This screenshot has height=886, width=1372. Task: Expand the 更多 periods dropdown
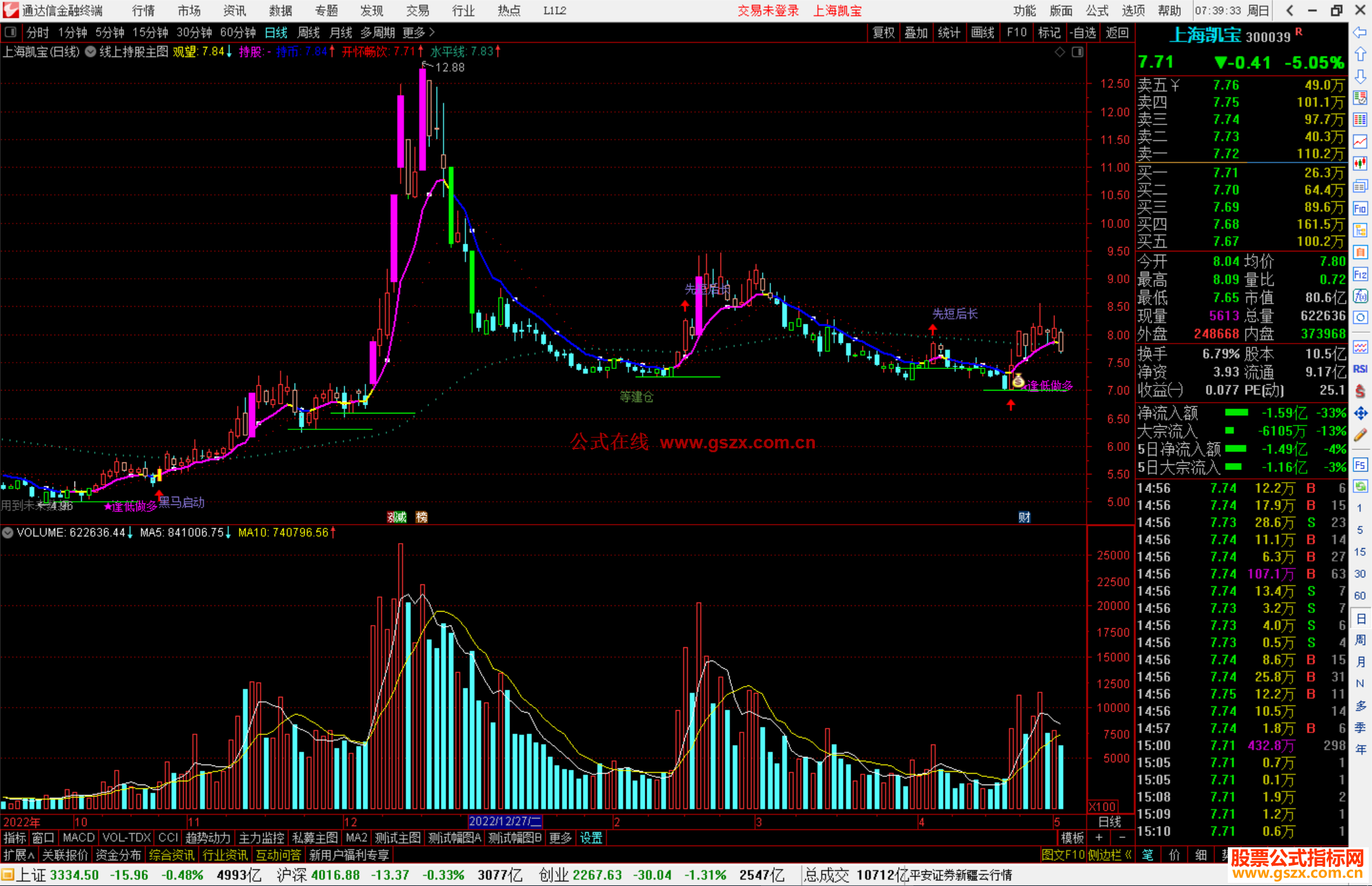[418, 32]
